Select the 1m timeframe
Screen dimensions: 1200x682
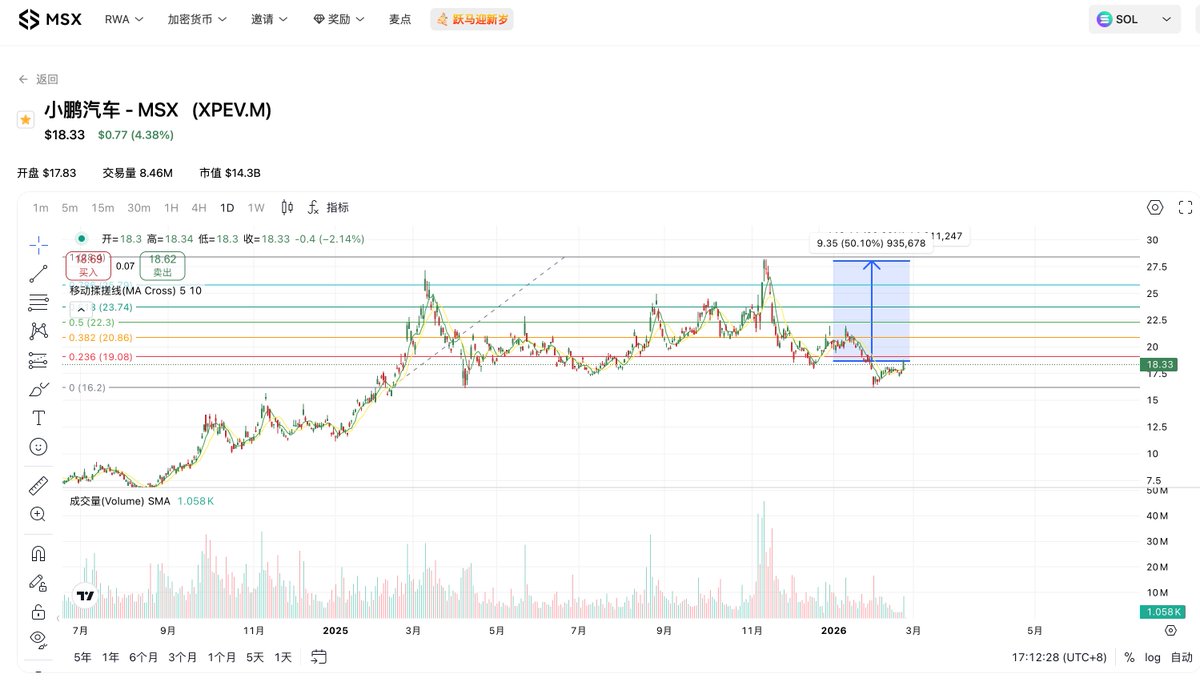click(40, 207)
